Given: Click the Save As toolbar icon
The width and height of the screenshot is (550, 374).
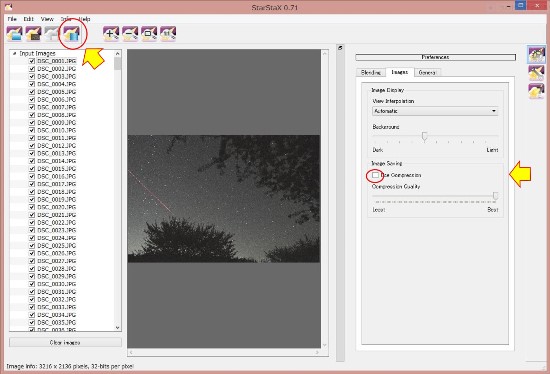Looking at the screenshot, I should coord(52,34).
